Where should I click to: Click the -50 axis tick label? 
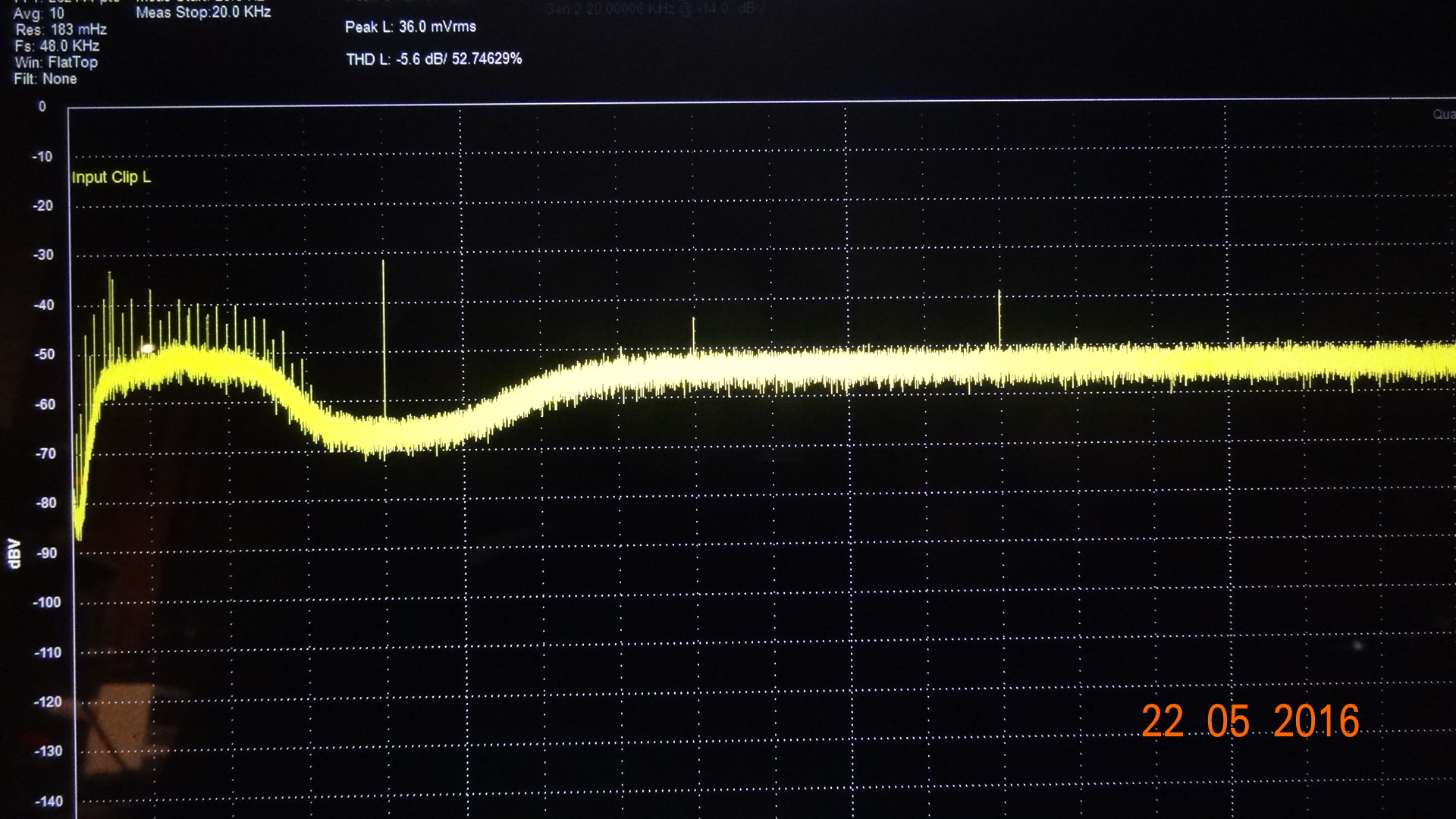point(45,354)
